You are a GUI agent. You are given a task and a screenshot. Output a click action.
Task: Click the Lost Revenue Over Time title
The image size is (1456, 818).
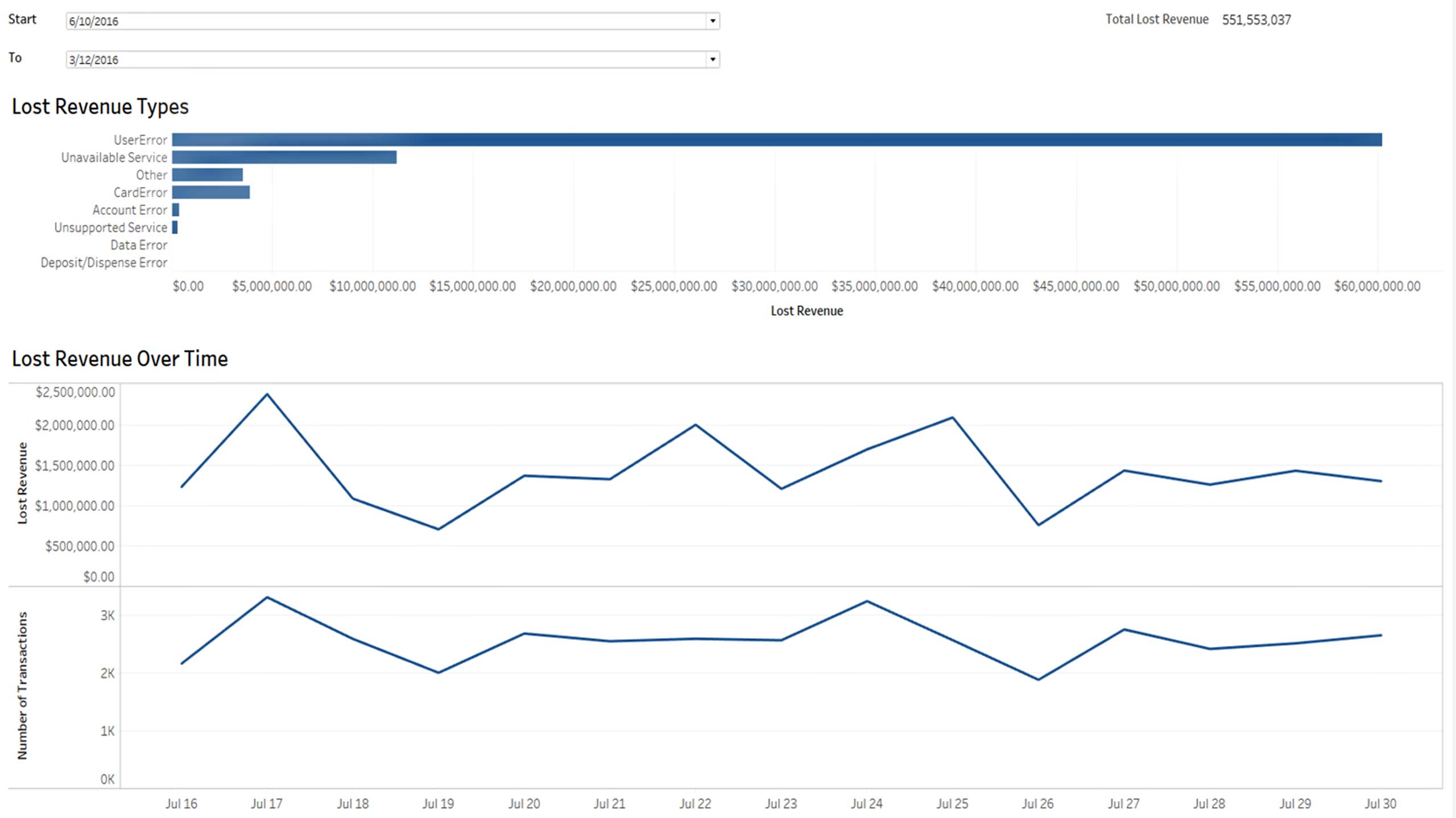click(119, 359)
